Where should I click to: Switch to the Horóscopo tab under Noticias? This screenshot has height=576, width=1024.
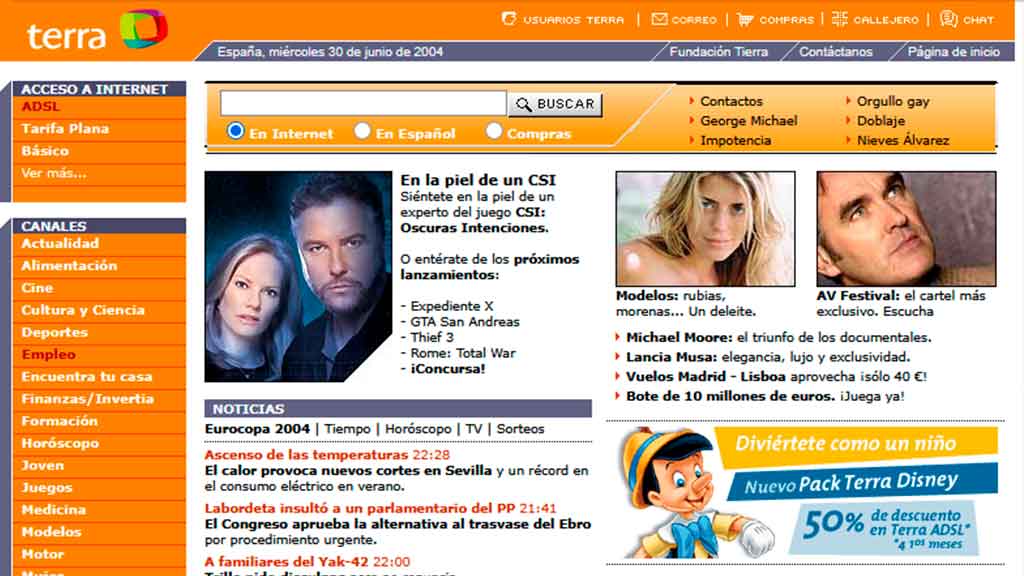coord(418,429)
